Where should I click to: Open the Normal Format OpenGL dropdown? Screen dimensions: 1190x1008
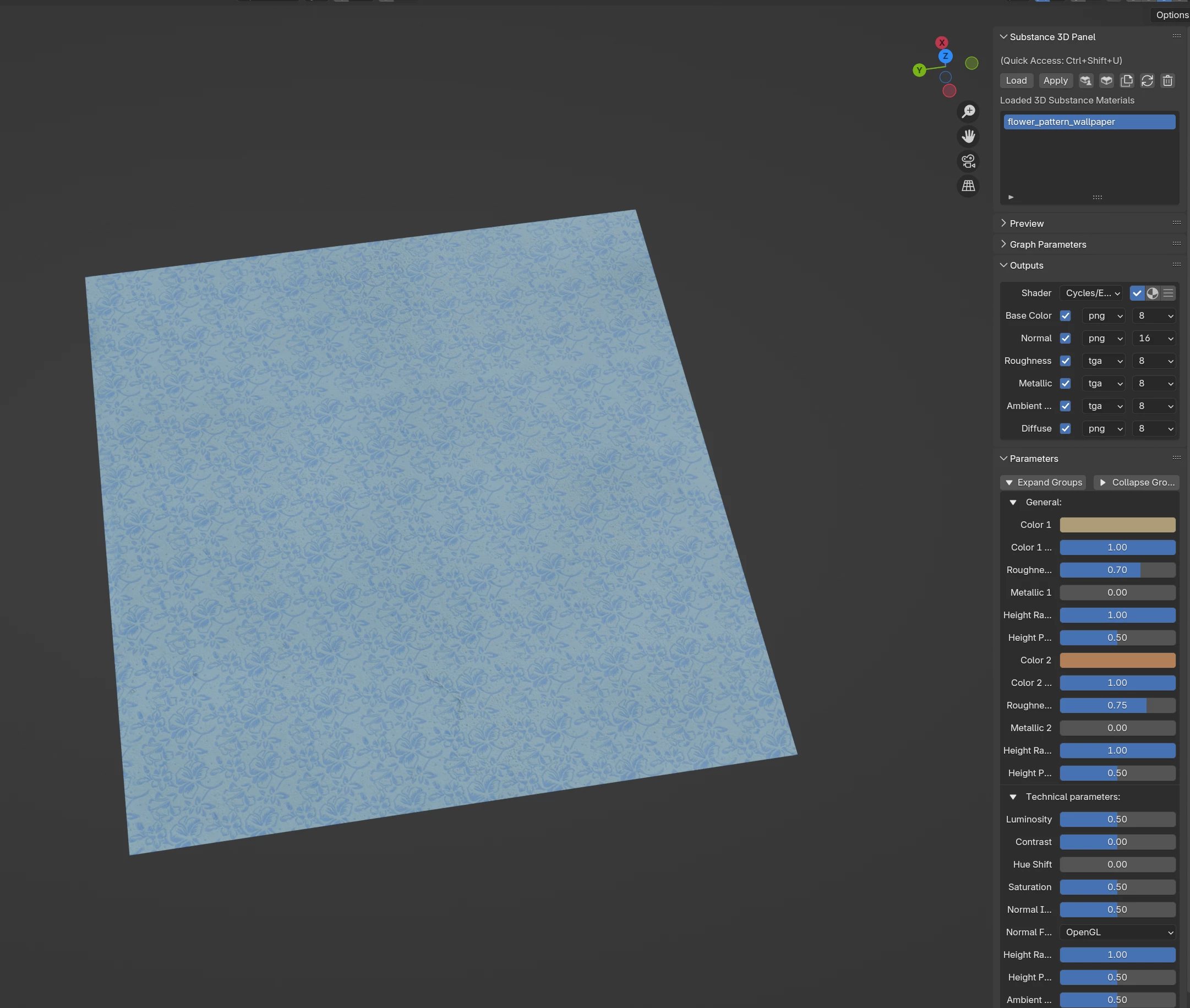tap(1117, 932)
